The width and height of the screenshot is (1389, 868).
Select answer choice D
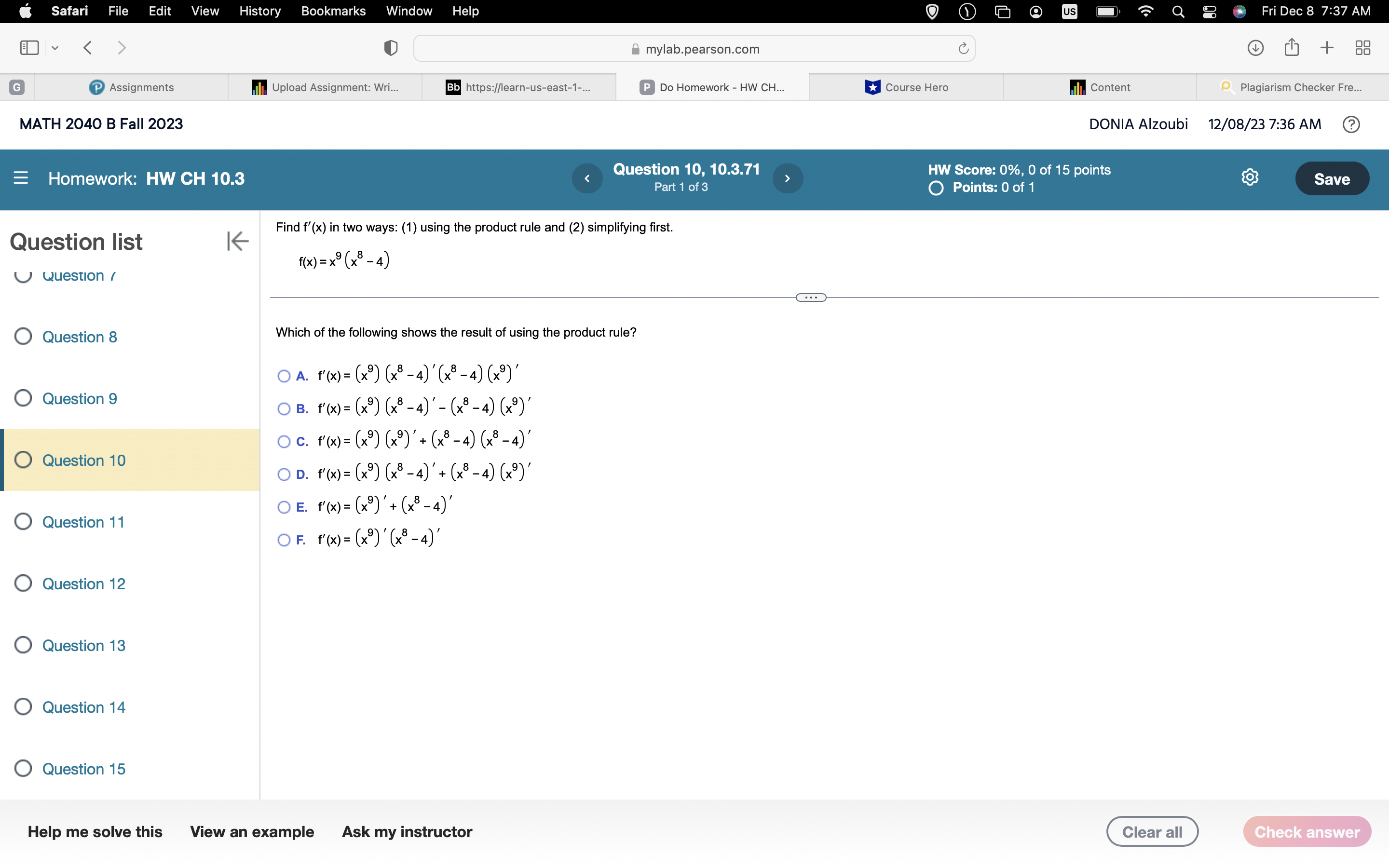(284, 475)
